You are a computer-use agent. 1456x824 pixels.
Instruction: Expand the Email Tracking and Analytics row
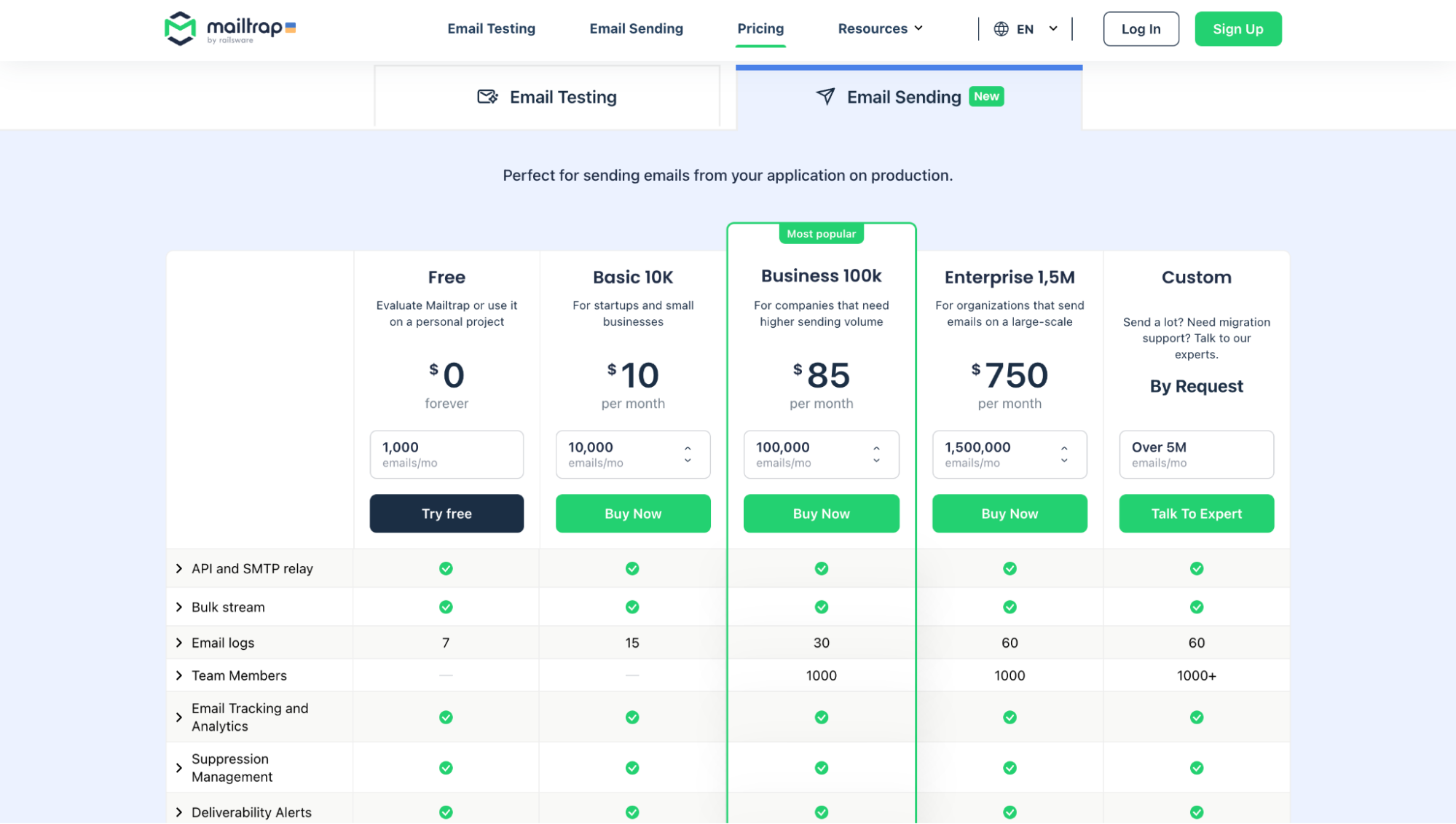pos(179,718)
